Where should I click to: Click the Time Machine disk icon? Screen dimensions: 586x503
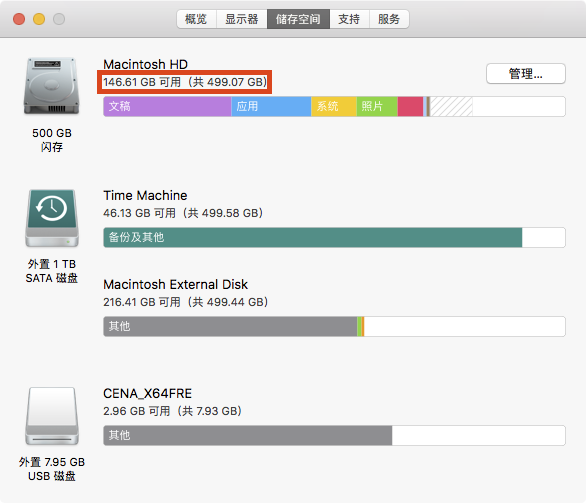pos(52,218)
